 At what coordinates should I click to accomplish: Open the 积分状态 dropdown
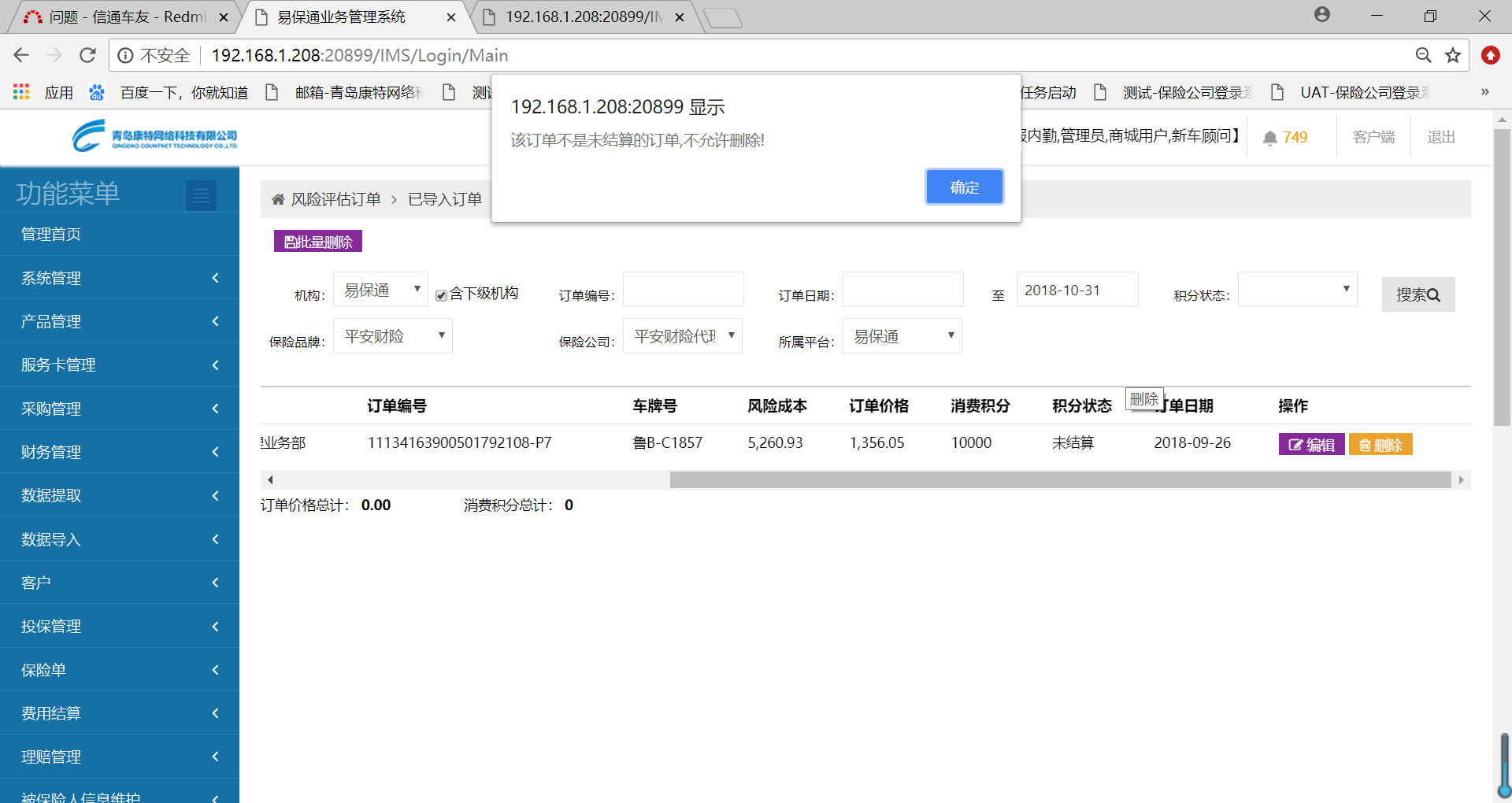[x=1297, y=290]
